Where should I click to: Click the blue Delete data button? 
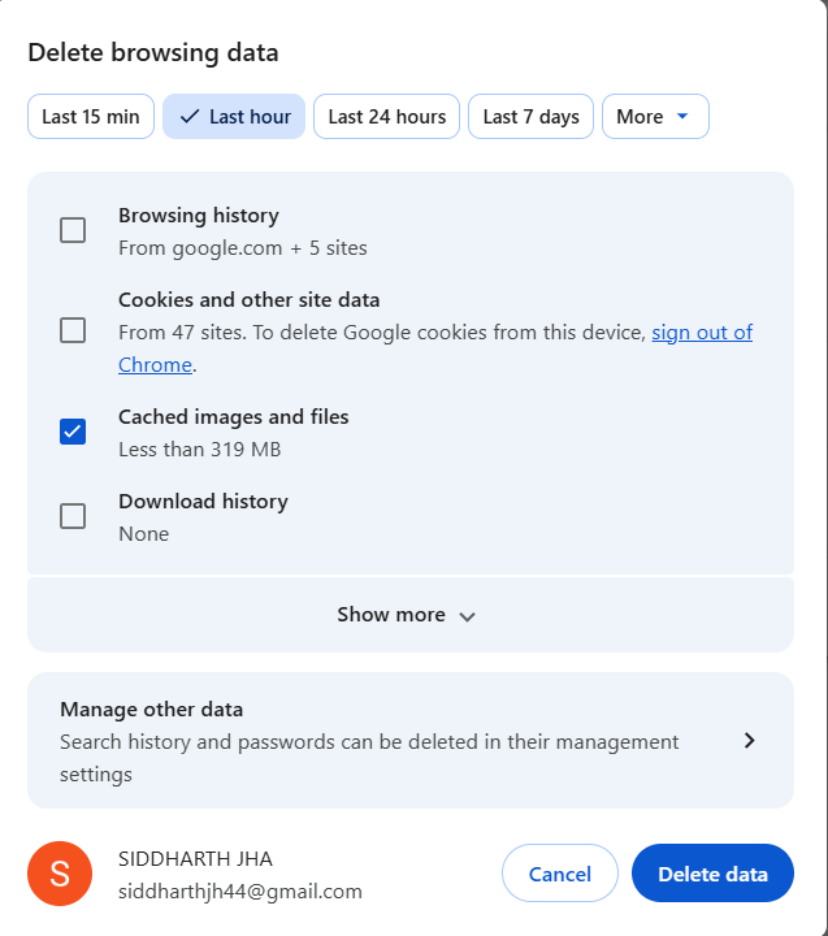click(712, 874)
